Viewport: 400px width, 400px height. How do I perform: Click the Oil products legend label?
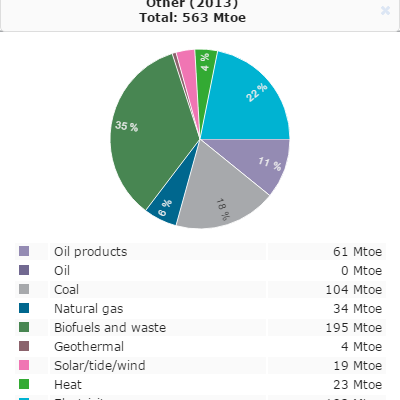pos(91,251)
